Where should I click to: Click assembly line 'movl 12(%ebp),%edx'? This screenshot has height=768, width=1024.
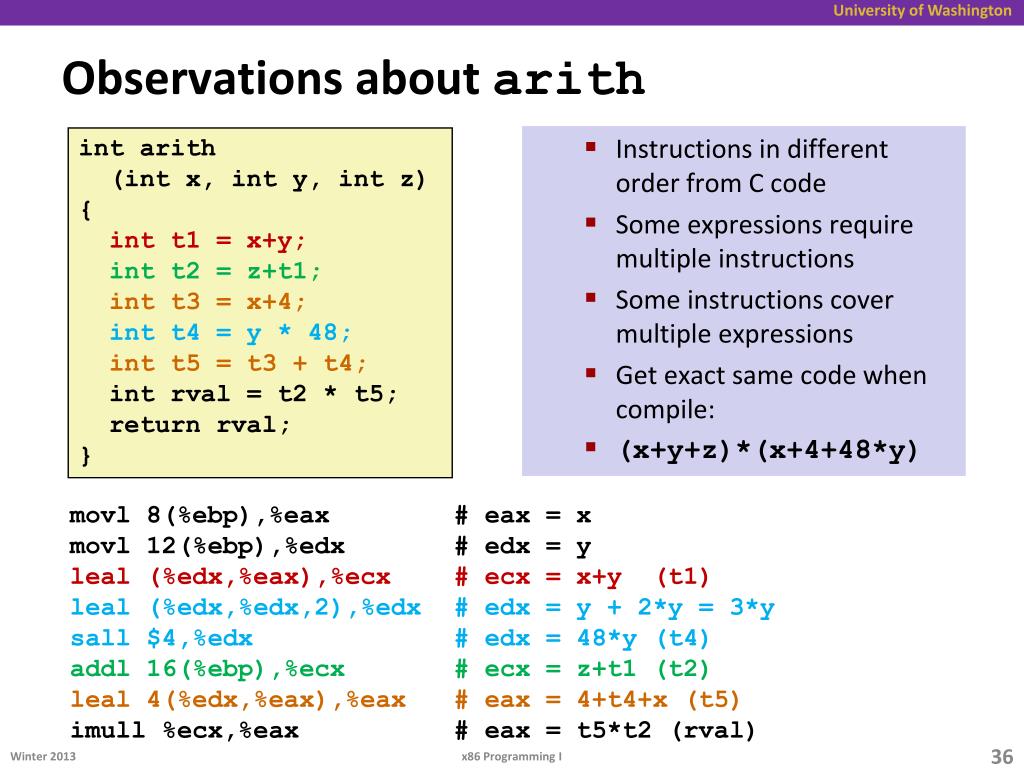[x=208, y=546]
